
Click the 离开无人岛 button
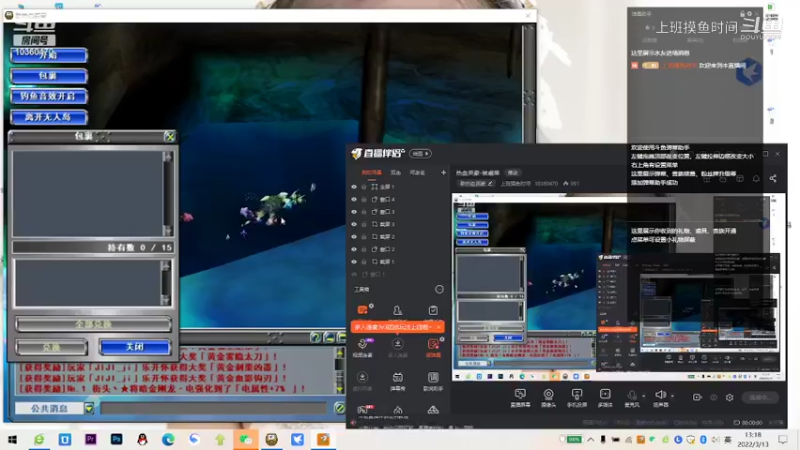(x=49, y=117)
